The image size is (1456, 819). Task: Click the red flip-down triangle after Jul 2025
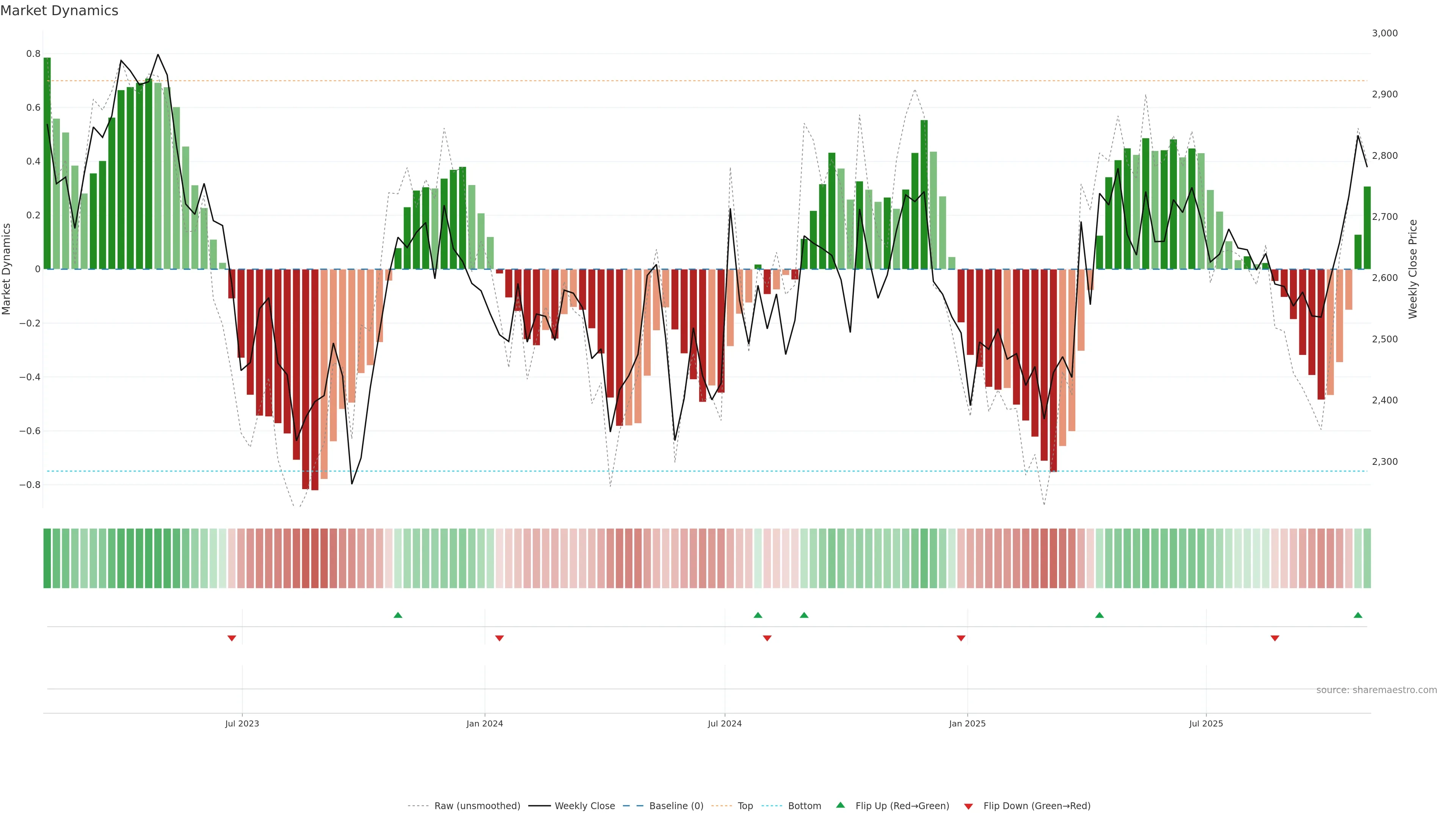tap(1274, 638)
